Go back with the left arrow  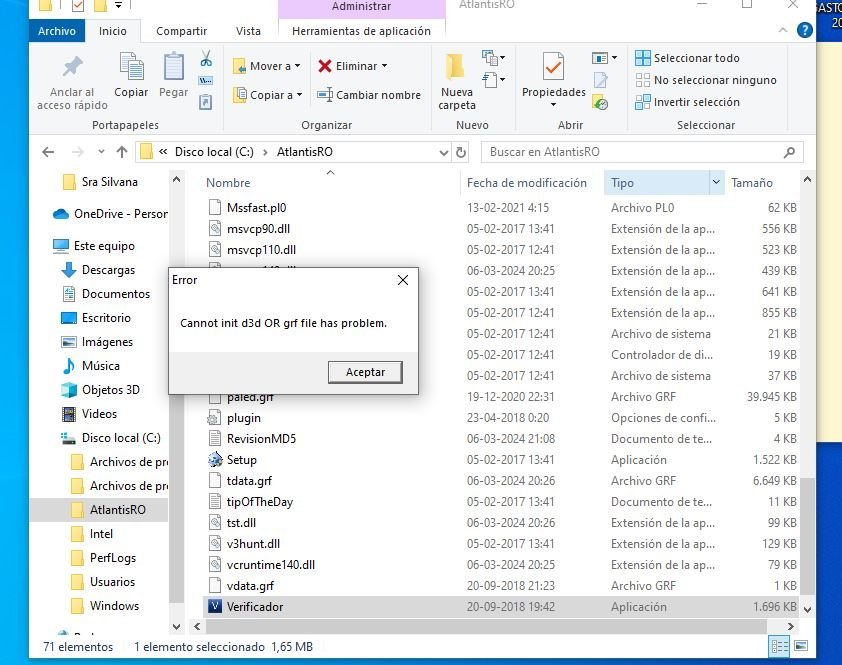point(48,152)
